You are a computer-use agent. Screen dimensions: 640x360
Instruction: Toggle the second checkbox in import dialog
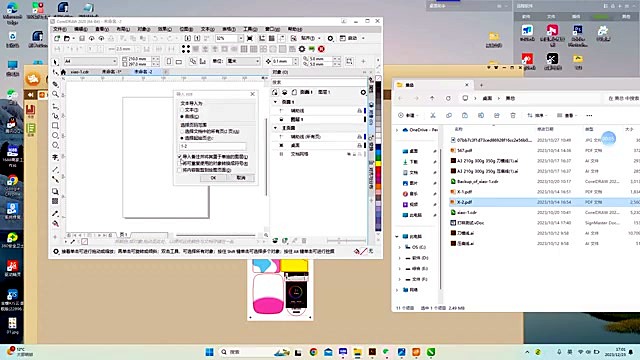[180, 163]
